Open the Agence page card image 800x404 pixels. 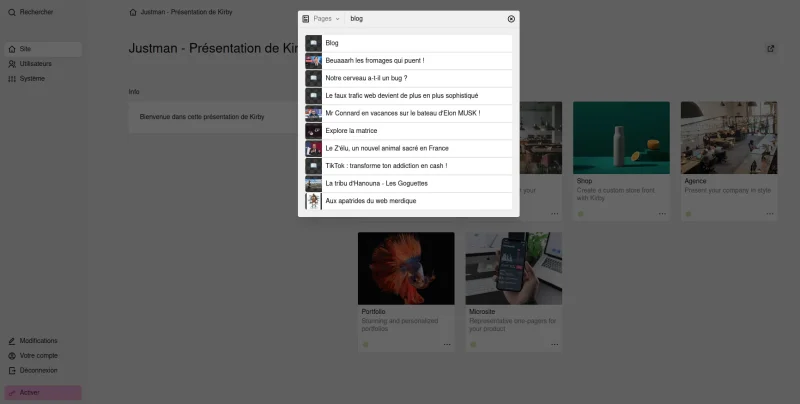coord(729,138)
